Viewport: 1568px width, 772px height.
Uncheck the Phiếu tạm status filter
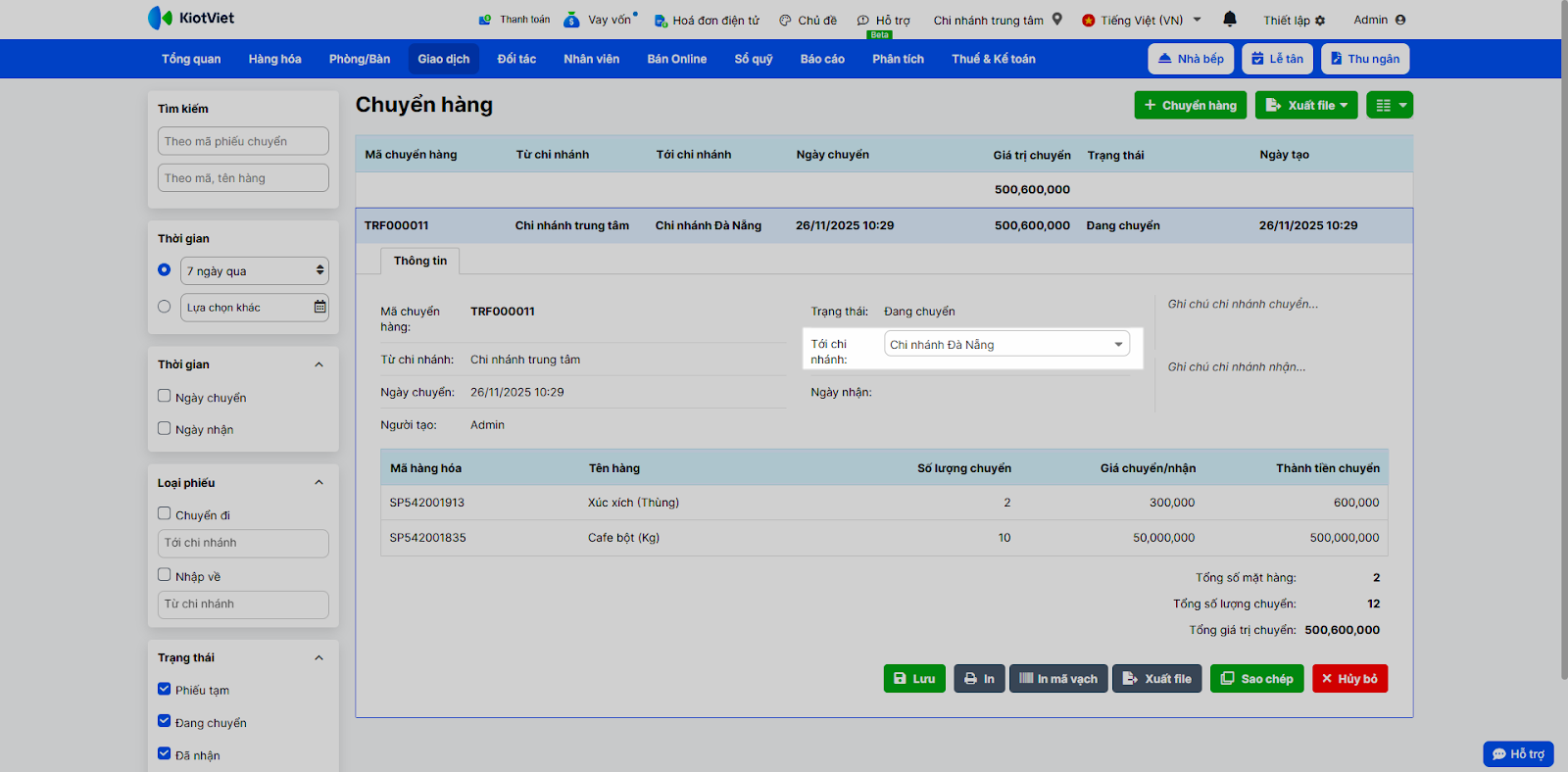point(165,689)
